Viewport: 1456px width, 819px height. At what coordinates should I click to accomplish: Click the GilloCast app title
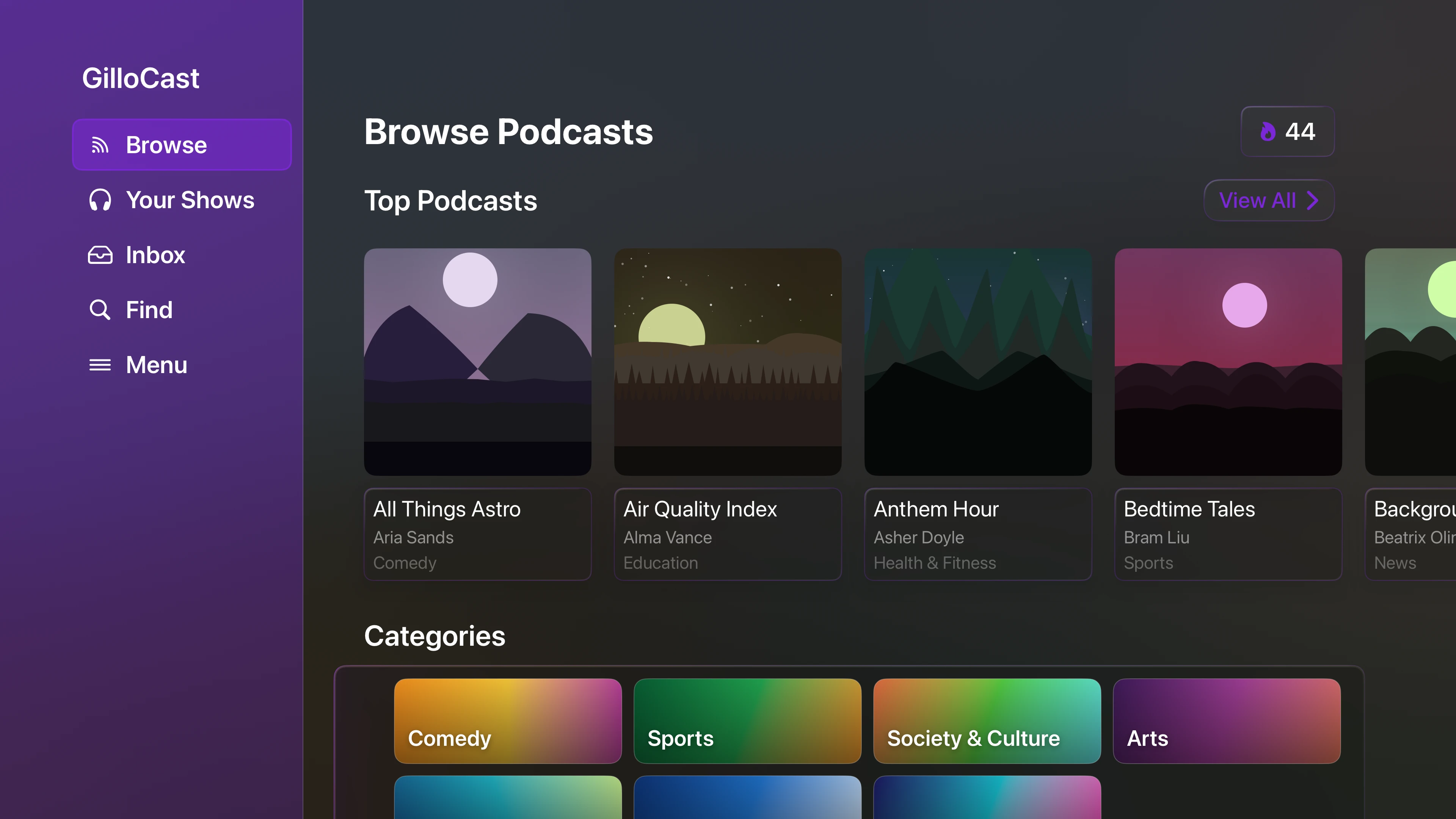[x=141, y=78]
